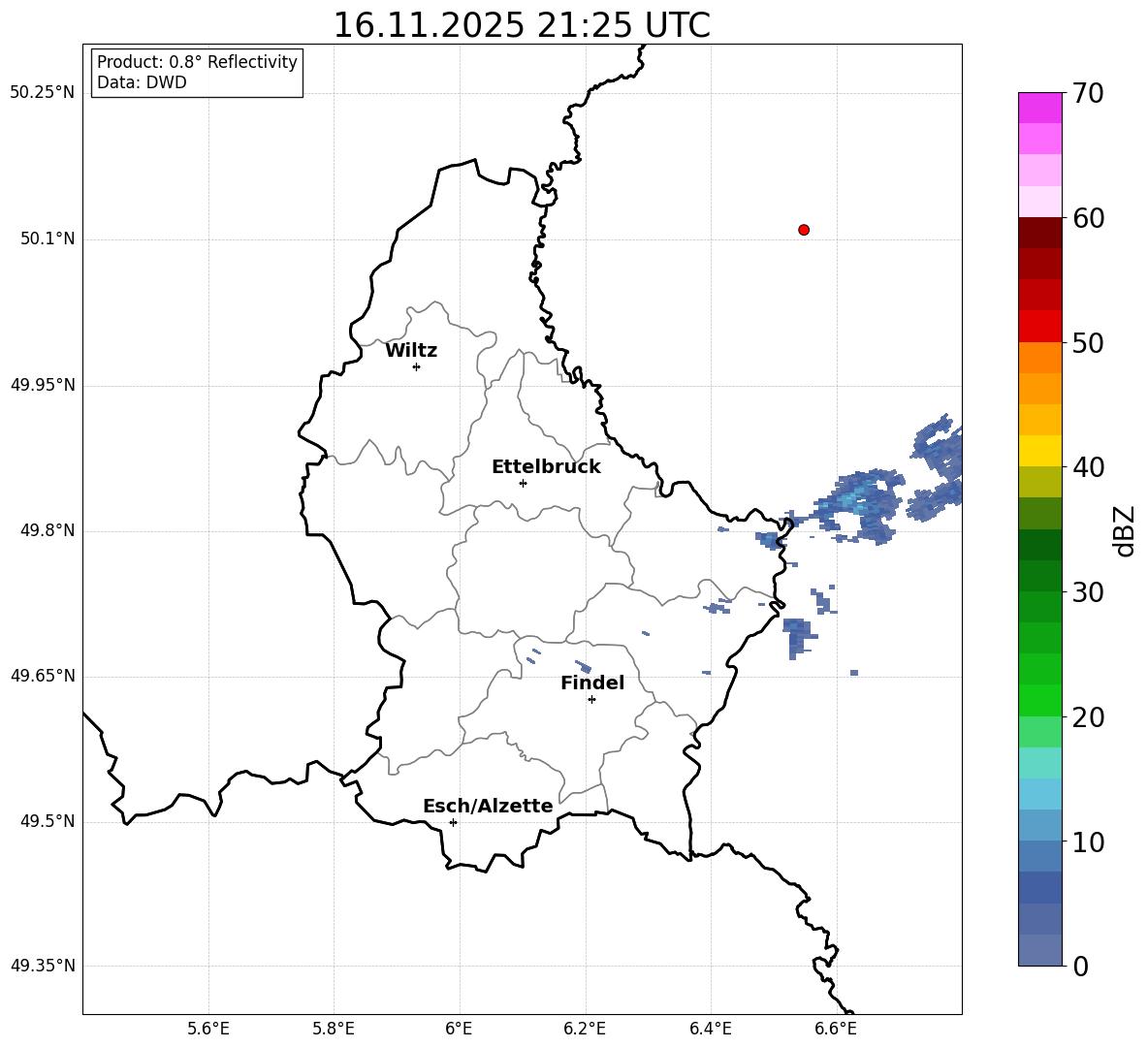Click the Product: 0.8° Reflectivity text
This screenshot has height=1048, width=1148.
coord(197,62)
